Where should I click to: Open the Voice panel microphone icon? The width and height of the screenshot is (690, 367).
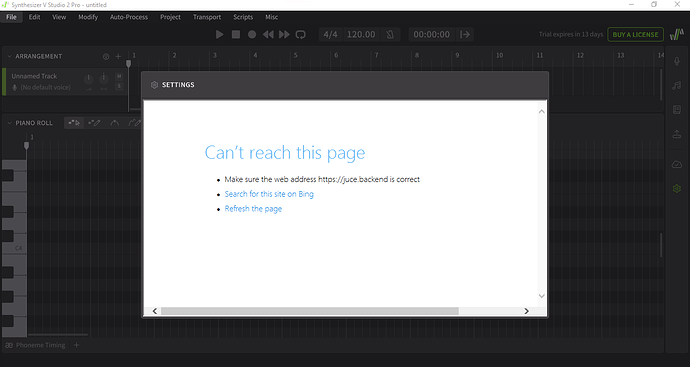click(677, 62)
